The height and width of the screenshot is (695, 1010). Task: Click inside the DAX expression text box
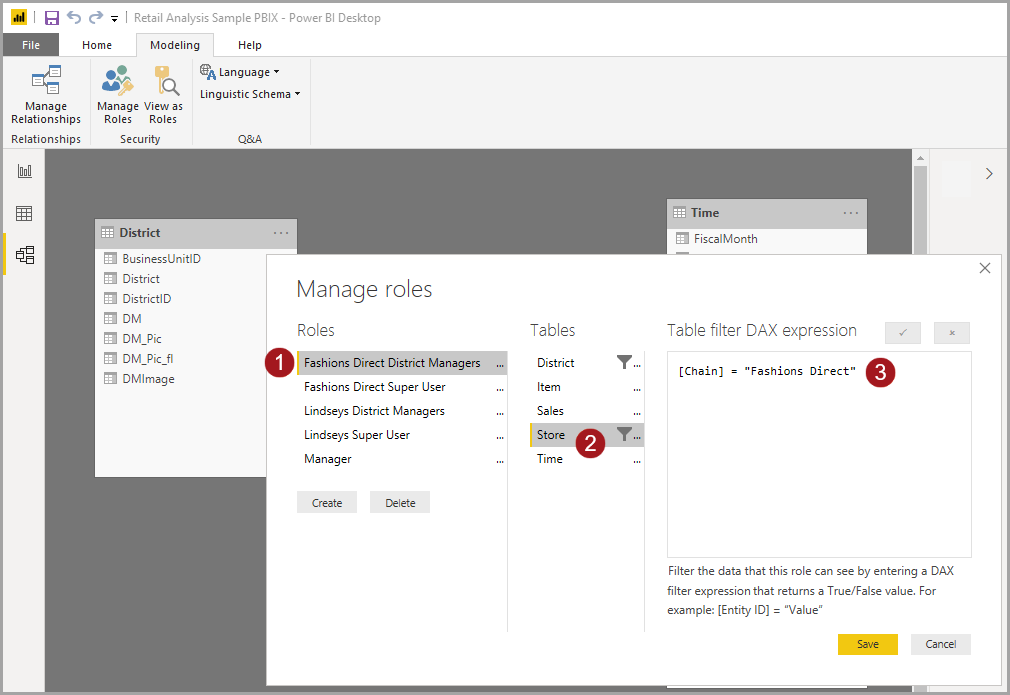[818, 460]
